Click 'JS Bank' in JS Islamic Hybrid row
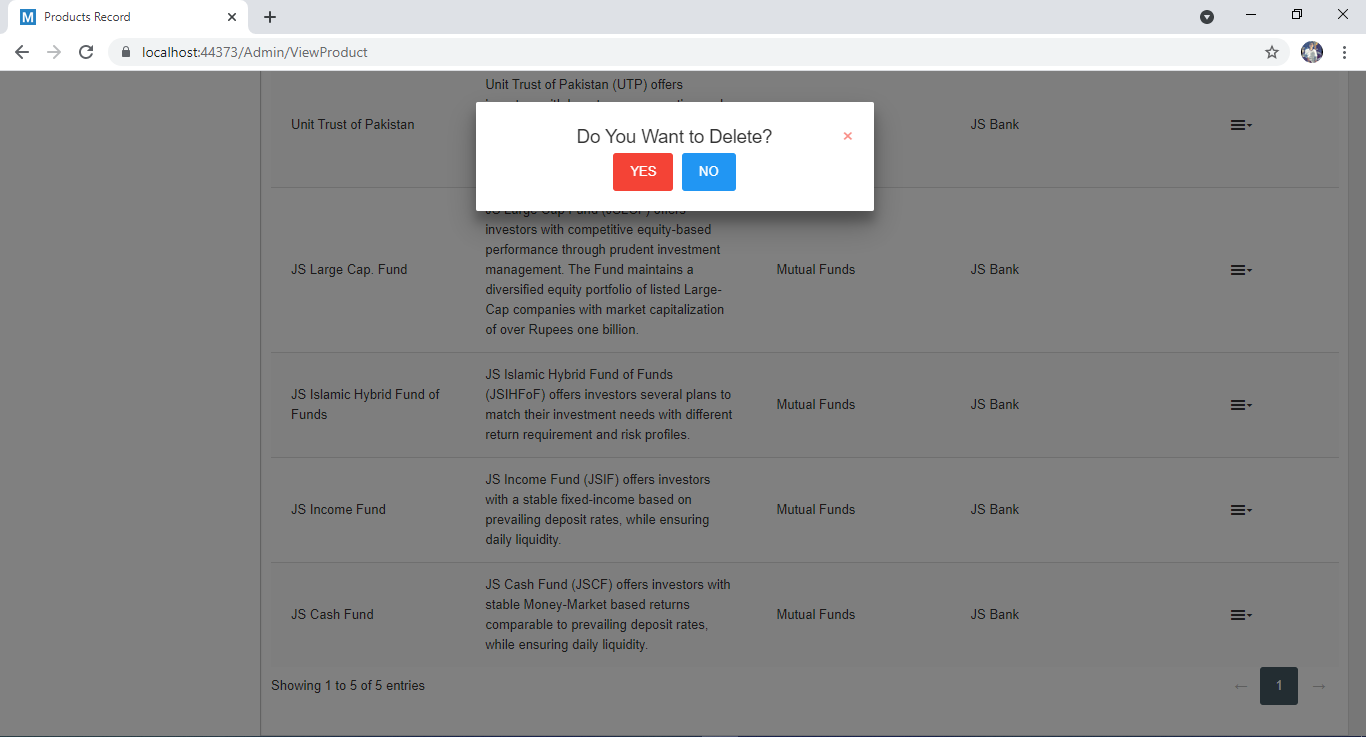 pyautogui.click(x=995, y=405)
